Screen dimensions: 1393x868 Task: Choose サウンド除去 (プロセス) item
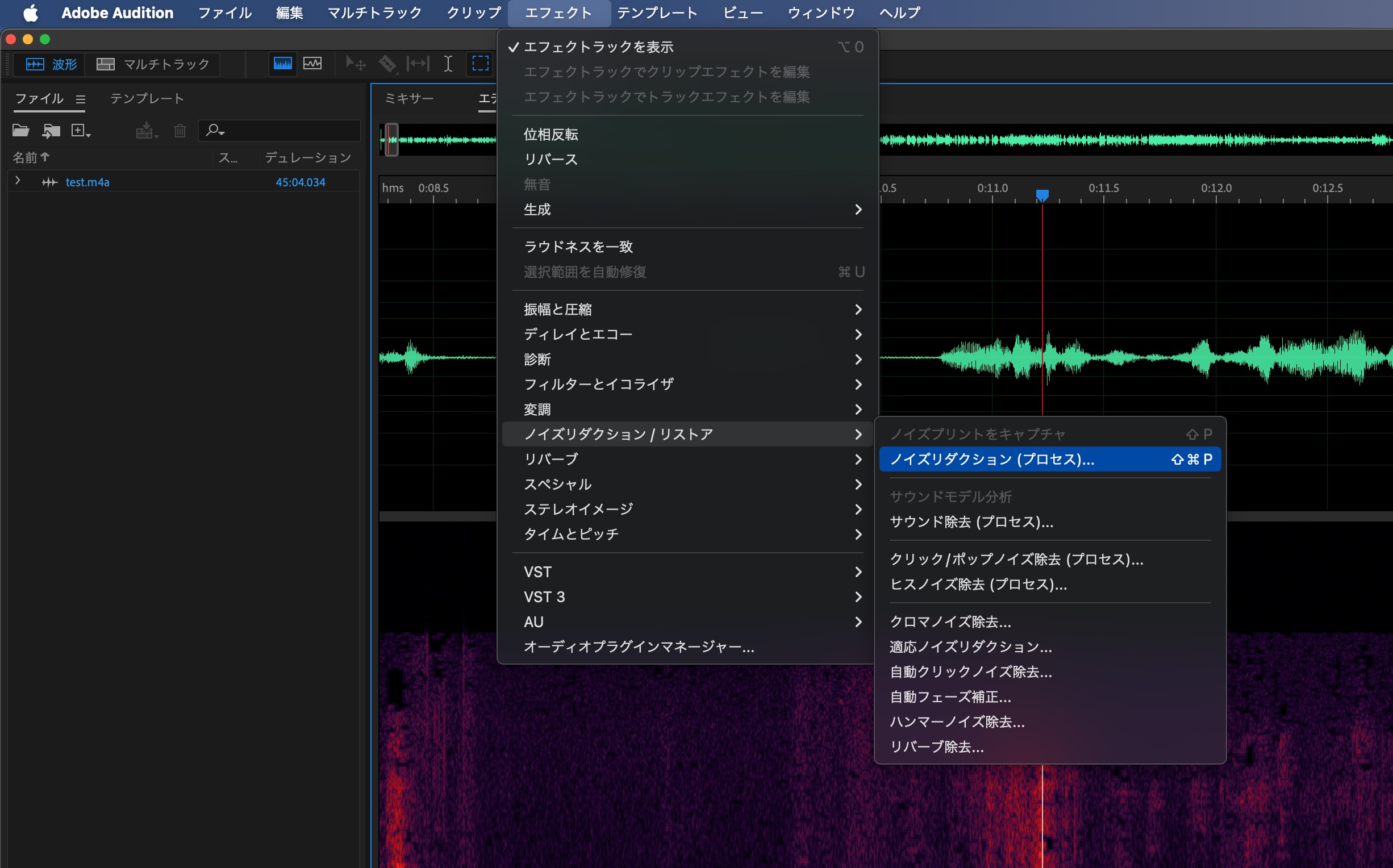[1050, 522]
